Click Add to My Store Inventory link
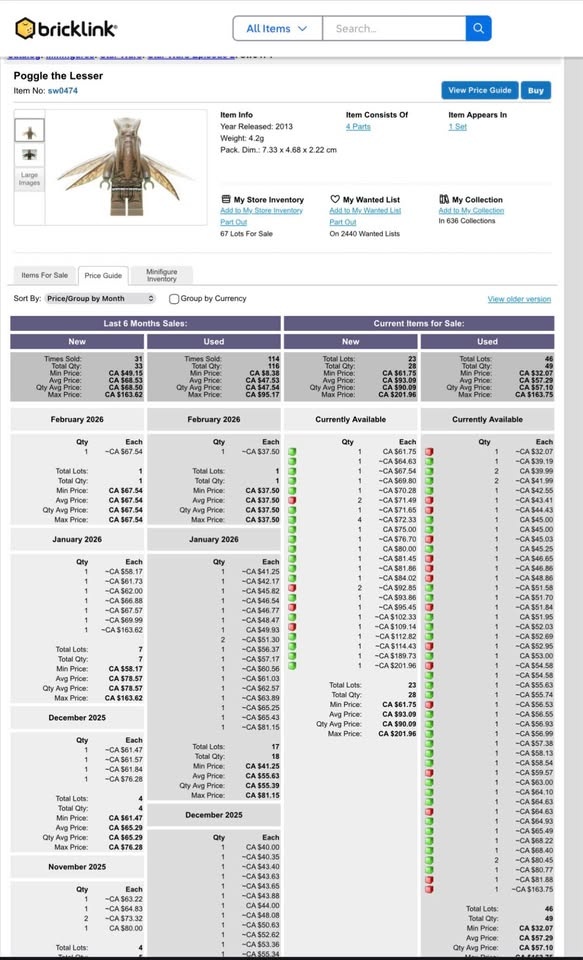583x960 pixels. pyautogui.click(x=261, y=211)
